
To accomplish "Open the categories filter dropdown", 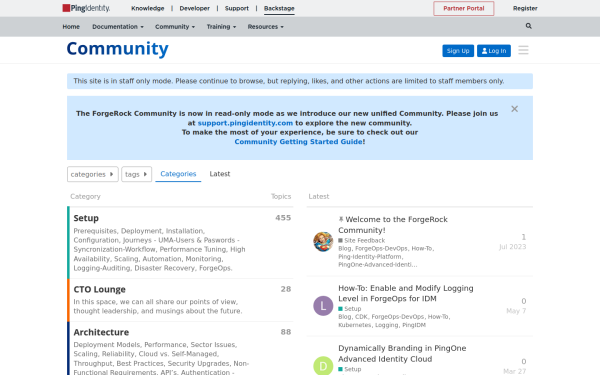I will point(93,174).
